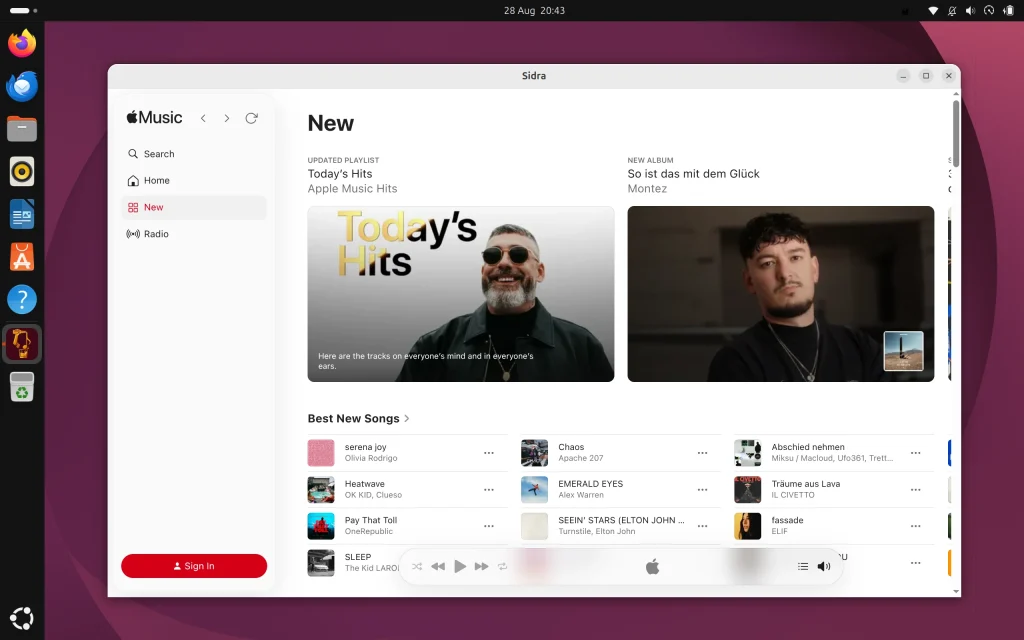Open more options for serena joy

coord(488,453)
